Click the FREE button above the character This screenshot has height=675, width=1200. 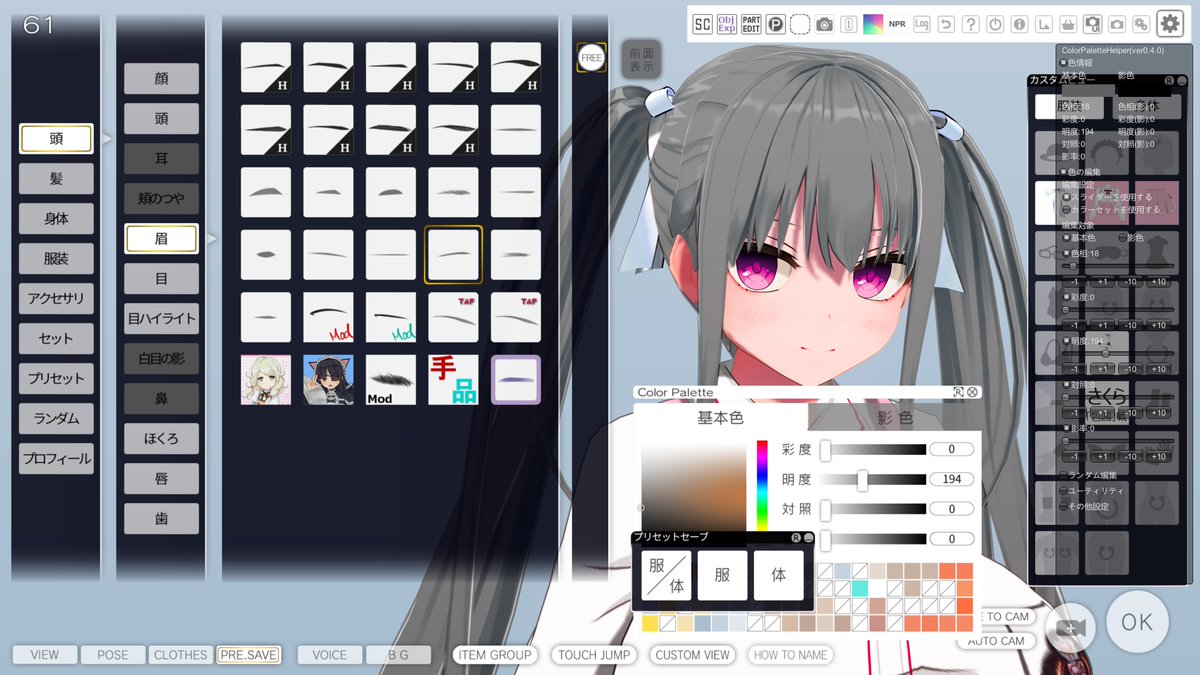coord(591,59)
